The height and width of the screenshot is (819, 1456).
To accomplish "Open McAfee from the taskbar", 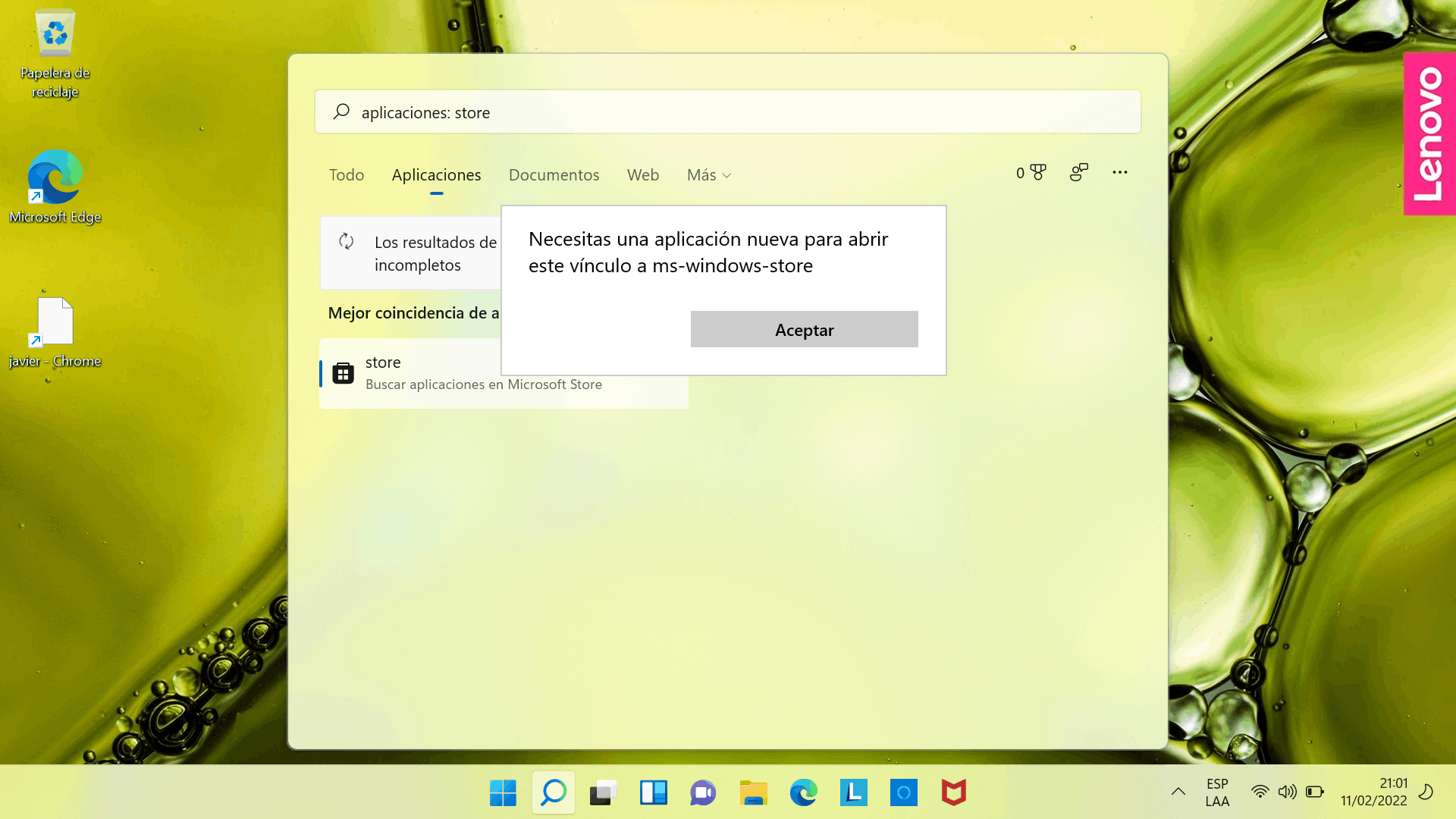I will (x=953, y=792).
